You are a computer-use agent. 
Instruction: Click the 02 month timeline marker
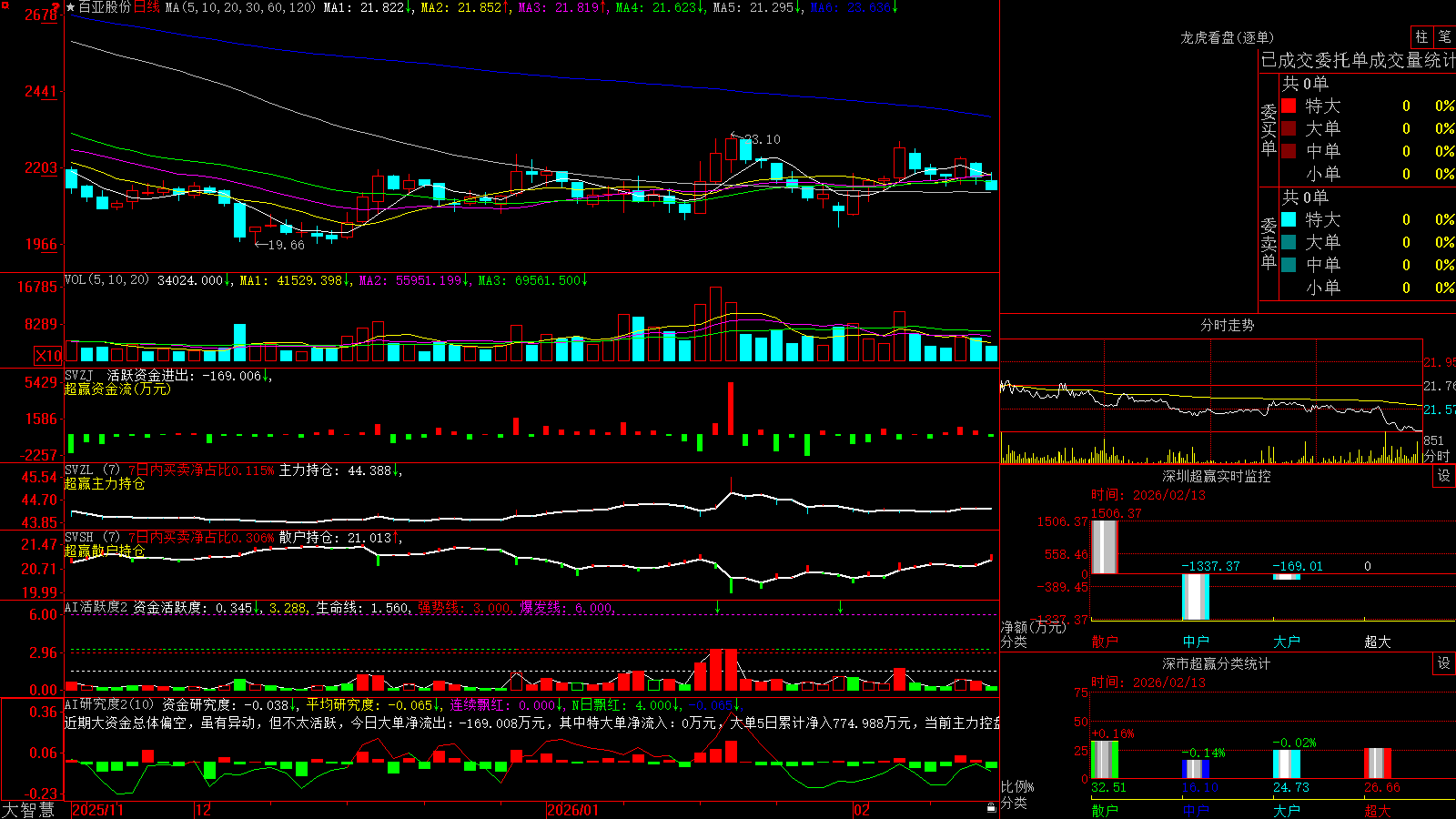862,810
